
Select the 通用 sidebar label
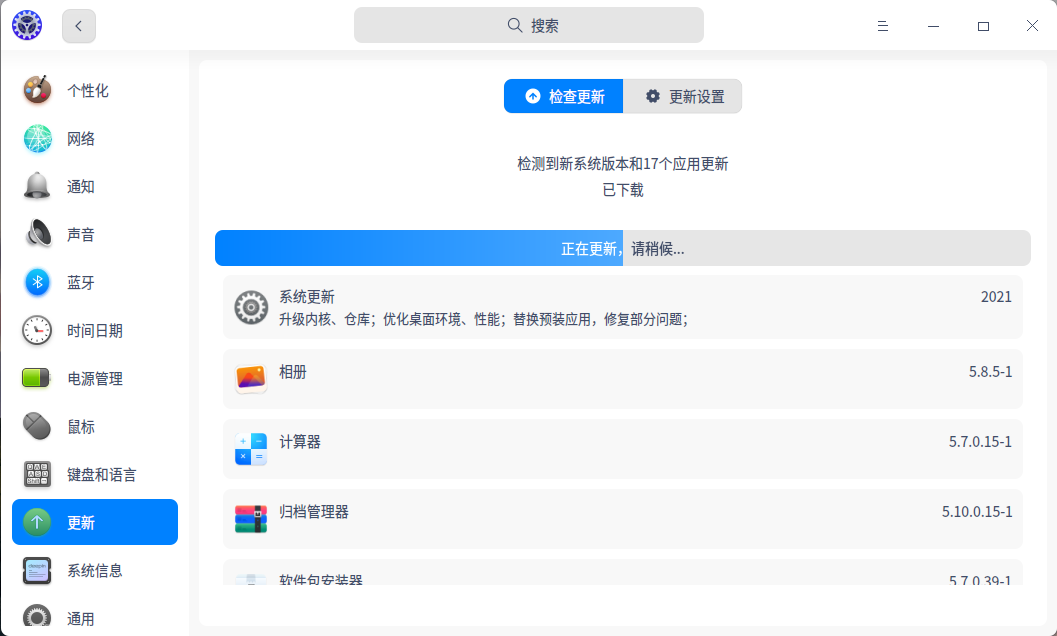point(81,619)
